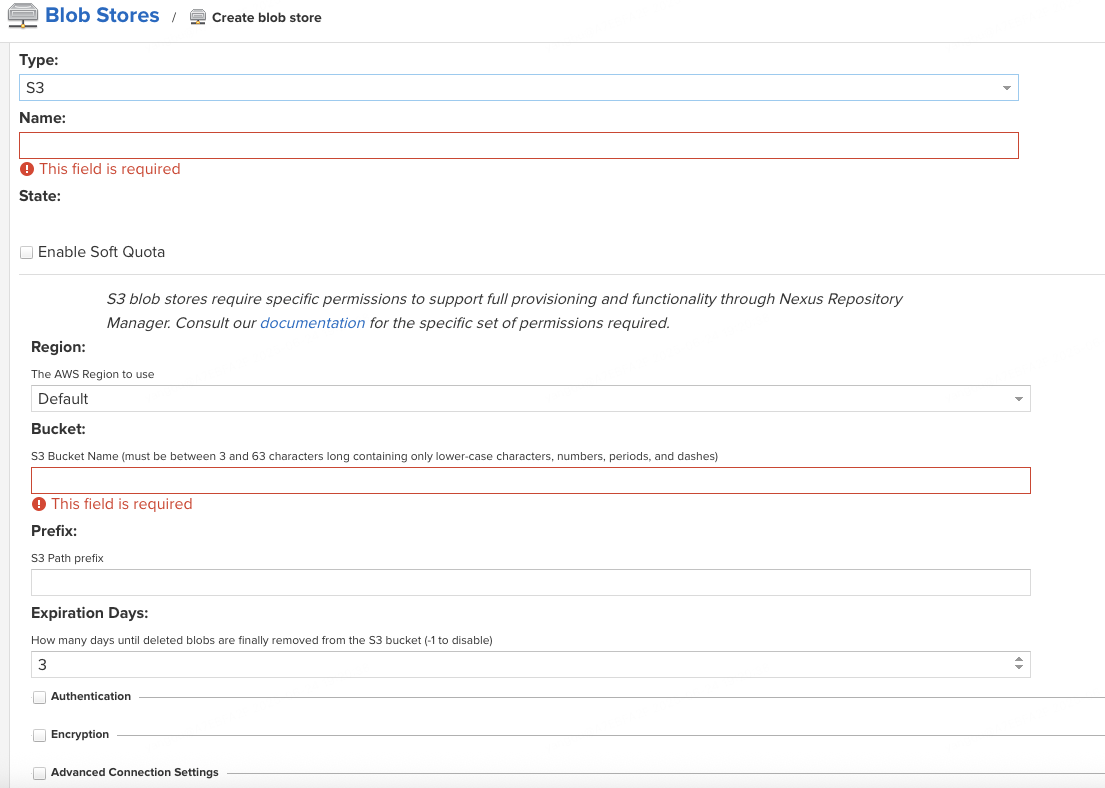Check the Encryption option
Screen dimensions: 1105x788
click(x=38, y=734)
